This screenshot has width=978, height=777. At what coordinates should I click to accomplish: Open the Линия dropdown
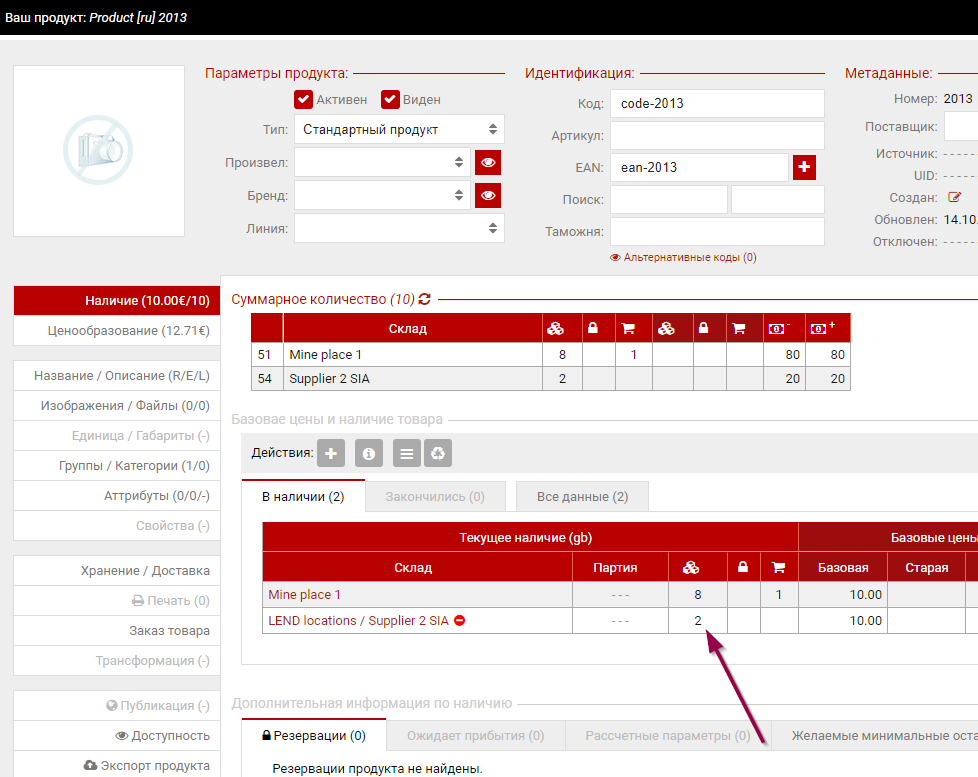398,228
